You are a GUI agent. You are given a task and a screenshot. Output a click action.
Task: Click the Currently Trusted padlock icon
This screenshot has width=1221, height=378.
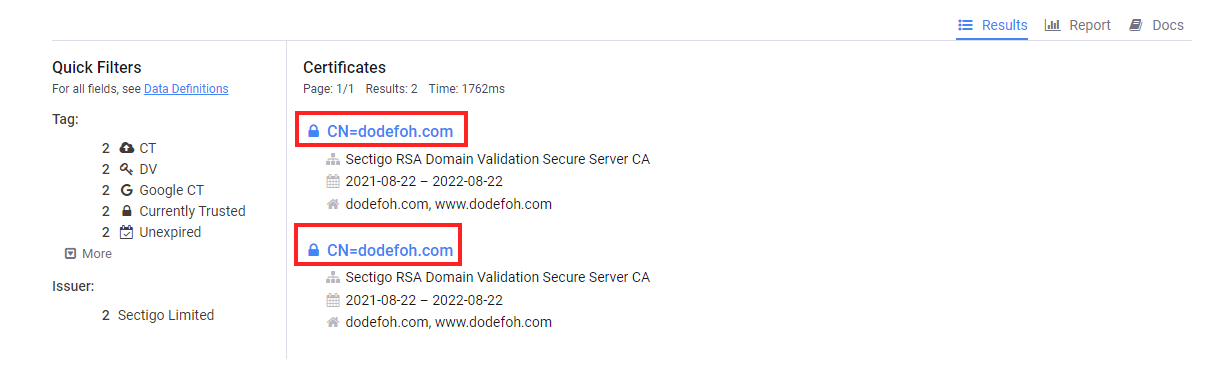[126, 211]
